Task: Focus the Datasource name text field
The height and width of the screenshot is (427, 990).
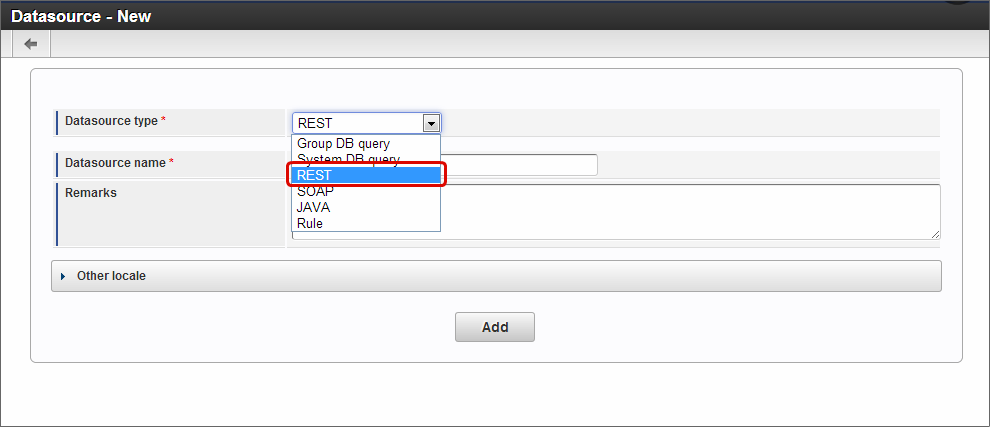Action: point(518,165)
